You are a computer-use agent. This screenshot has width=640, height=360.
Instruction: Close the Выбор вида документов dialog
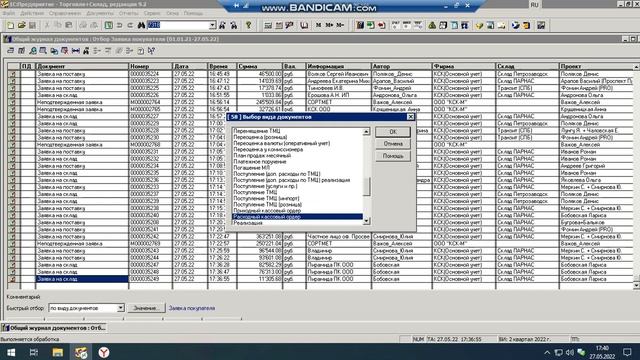(411, 117)
